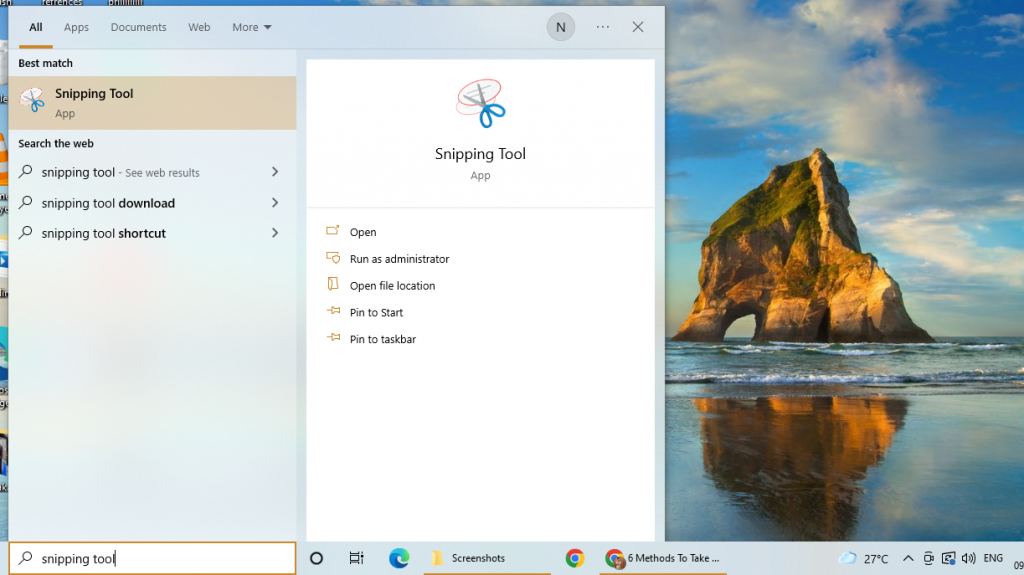Expand arrow for 'snipping tool shortcut'

tap(275, 233)
